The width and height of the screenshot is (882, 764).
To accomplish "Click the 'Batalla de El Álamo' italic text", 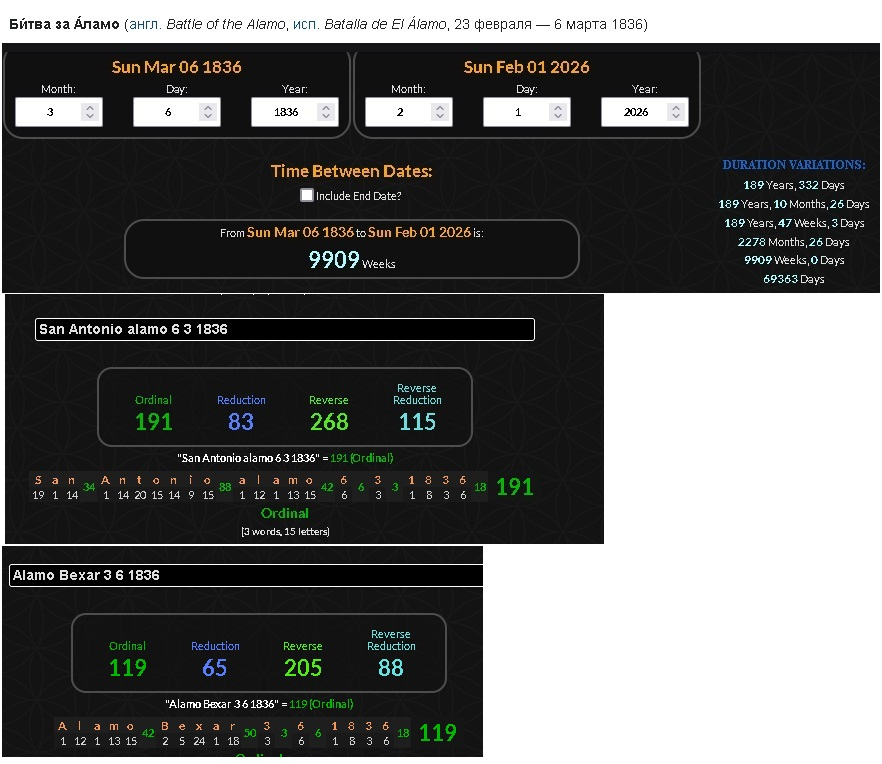I will tap(385, 24).
